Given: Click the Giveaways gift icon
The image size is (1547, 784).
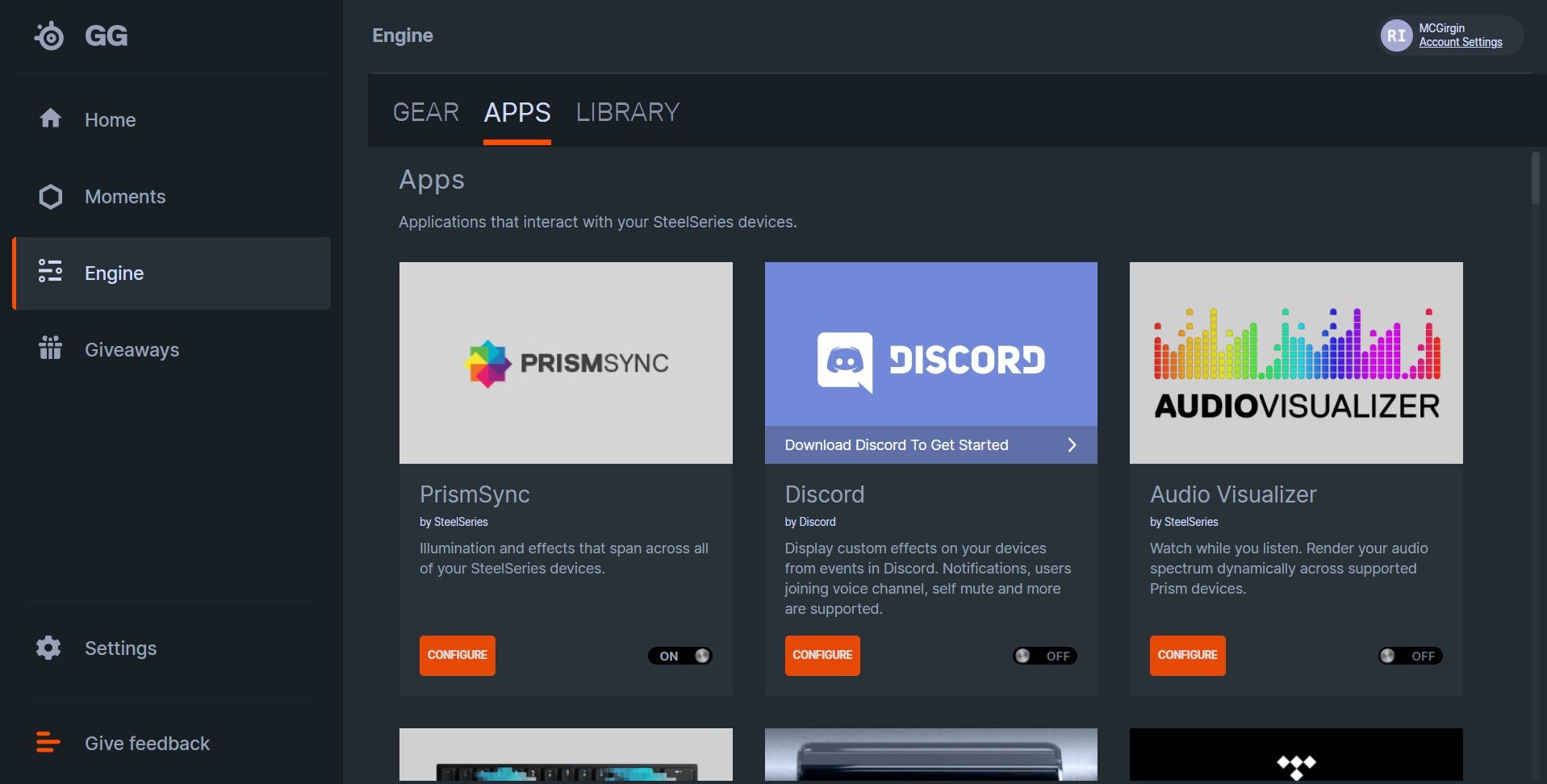Looking at the screenshot, I should click(50, 348).
